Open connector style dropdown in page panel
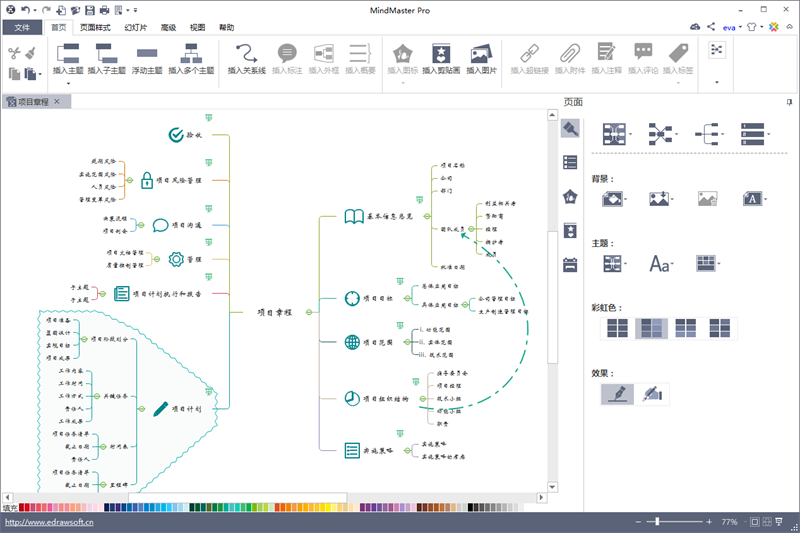 [x=663, y=134]
